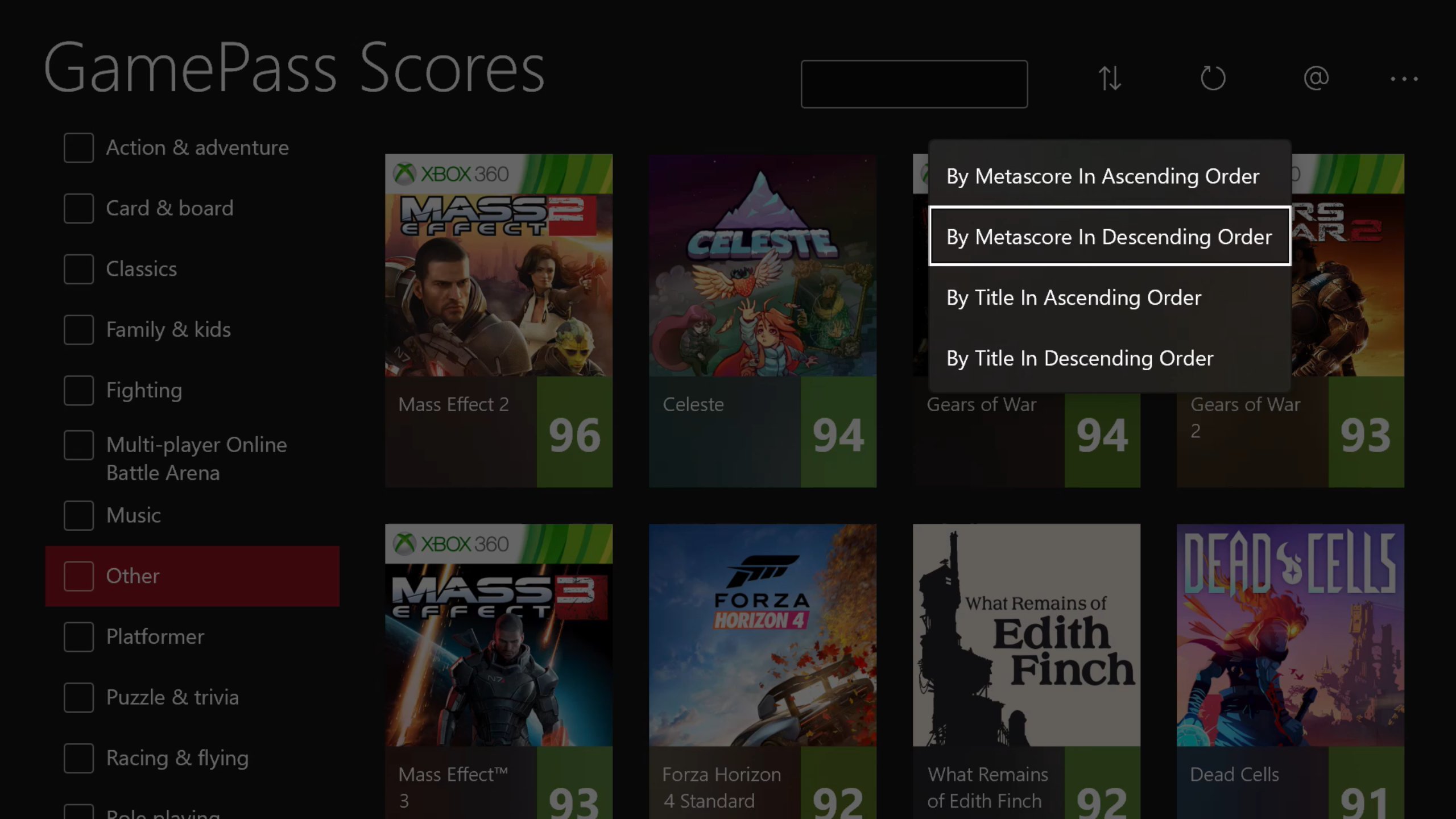This screenshot has width=1456, height=819.
Task: Enable the Action & adventure filter checkbox
Action: 78,148
